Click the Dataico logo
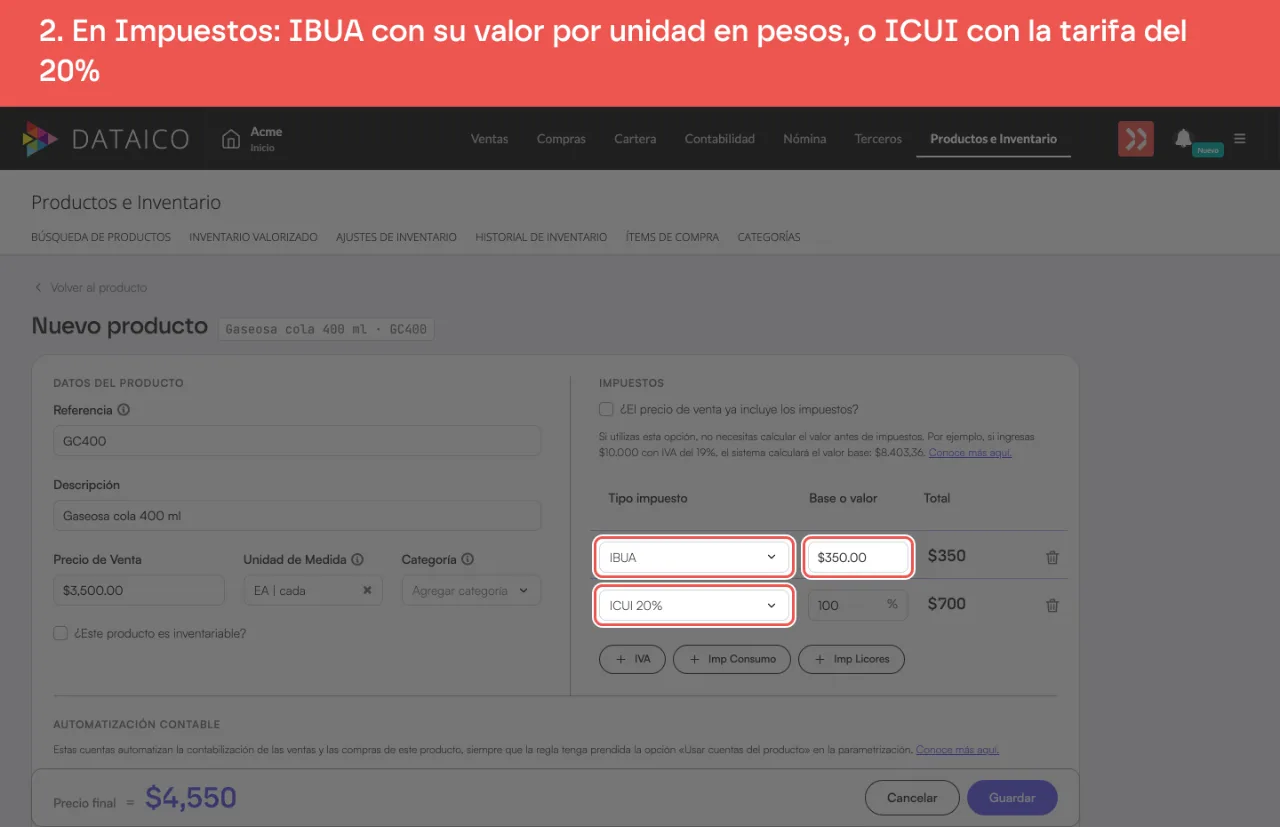 [105, 139]
